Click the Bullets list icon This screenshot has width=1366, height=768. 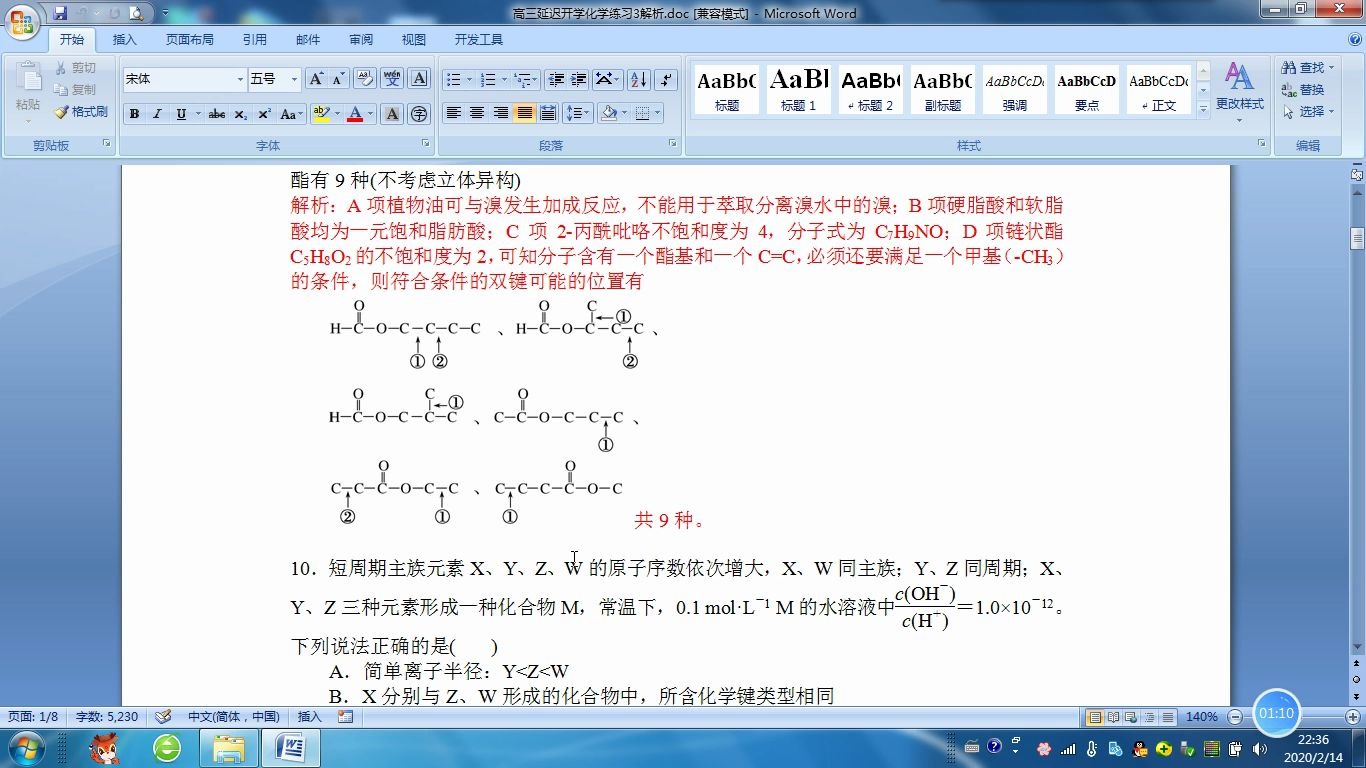(454, 79)
